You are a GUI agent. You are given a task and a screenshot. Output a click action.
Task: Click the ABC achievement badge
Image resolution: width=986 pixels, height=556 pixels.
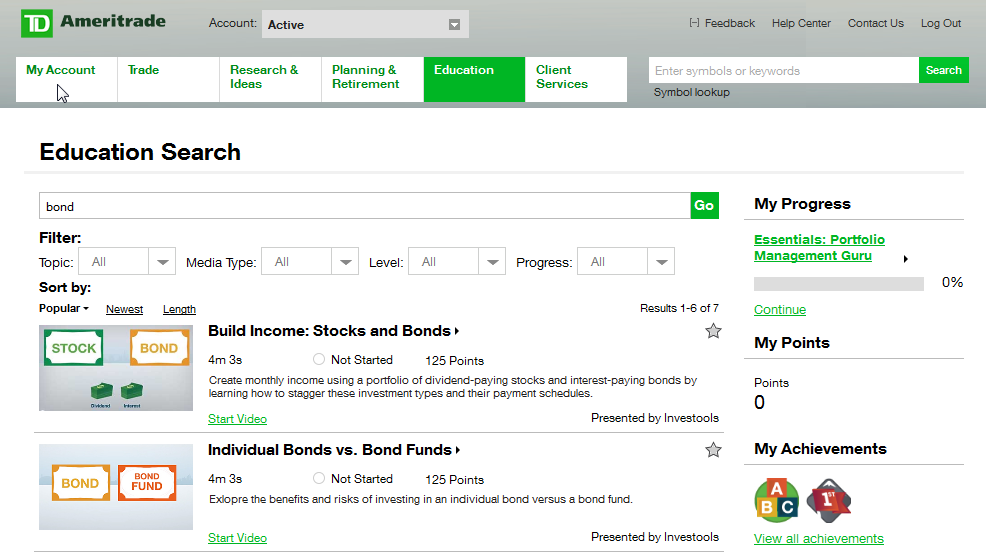tap(776, 500)
